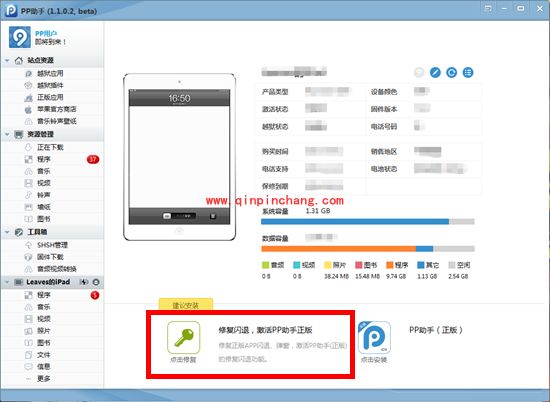Click the 修复闪退，激活PP助手正版 title

pyautogui.click(x=266, y=330)
